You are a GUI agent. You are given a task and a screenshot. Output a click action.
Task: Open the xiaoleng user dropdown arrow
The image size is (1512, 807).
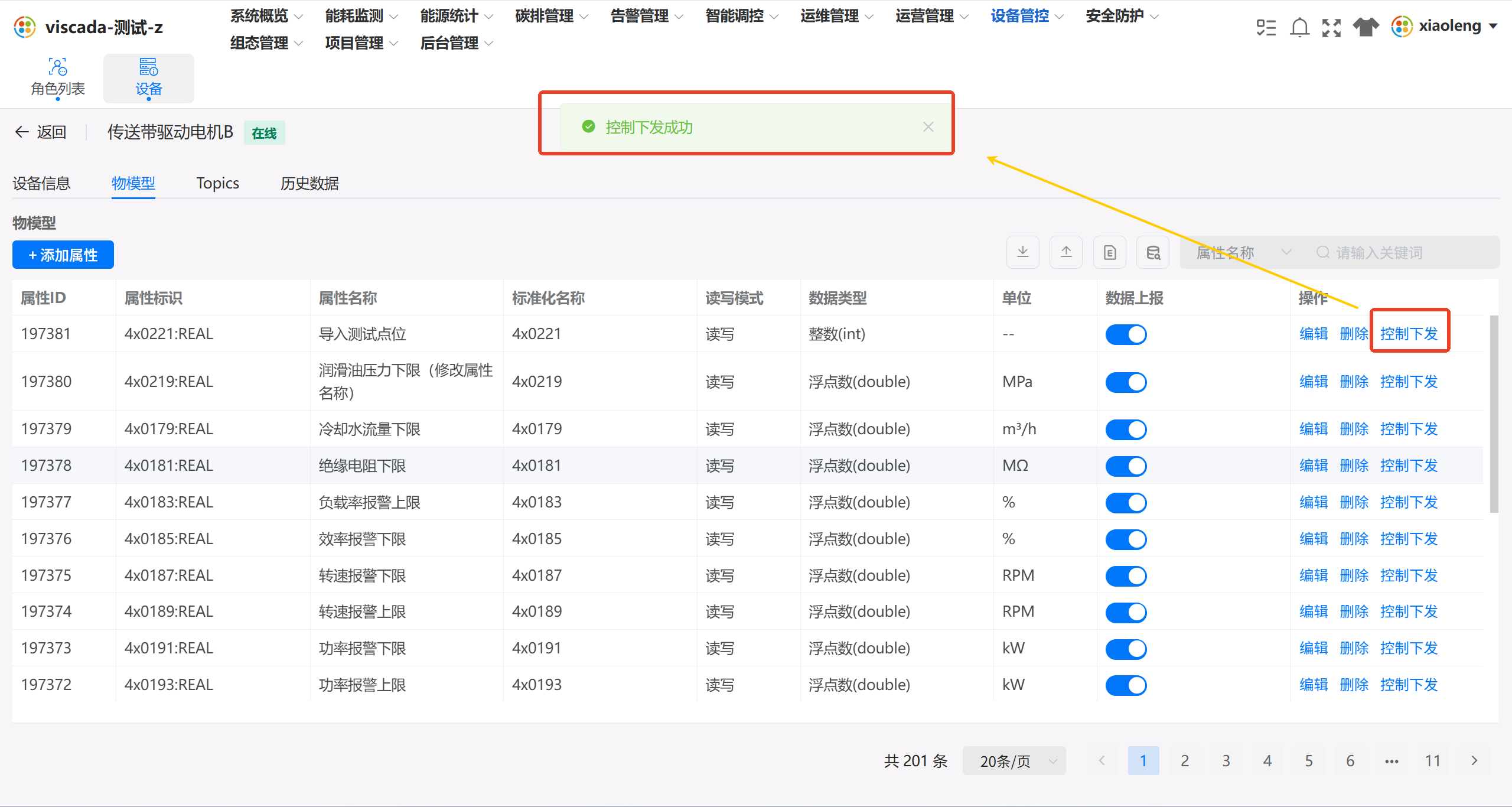1493,27
